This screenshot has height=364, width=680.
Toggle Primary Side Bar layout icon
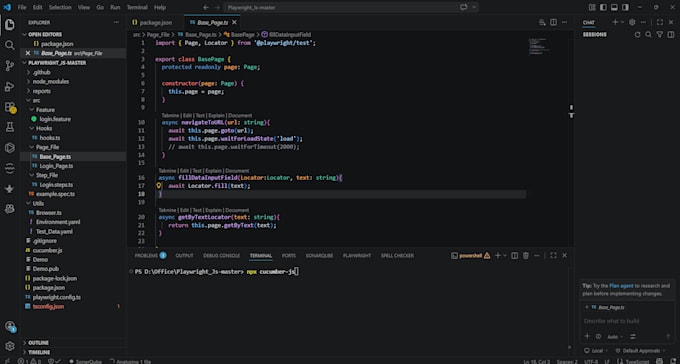[x=603, y=7]
